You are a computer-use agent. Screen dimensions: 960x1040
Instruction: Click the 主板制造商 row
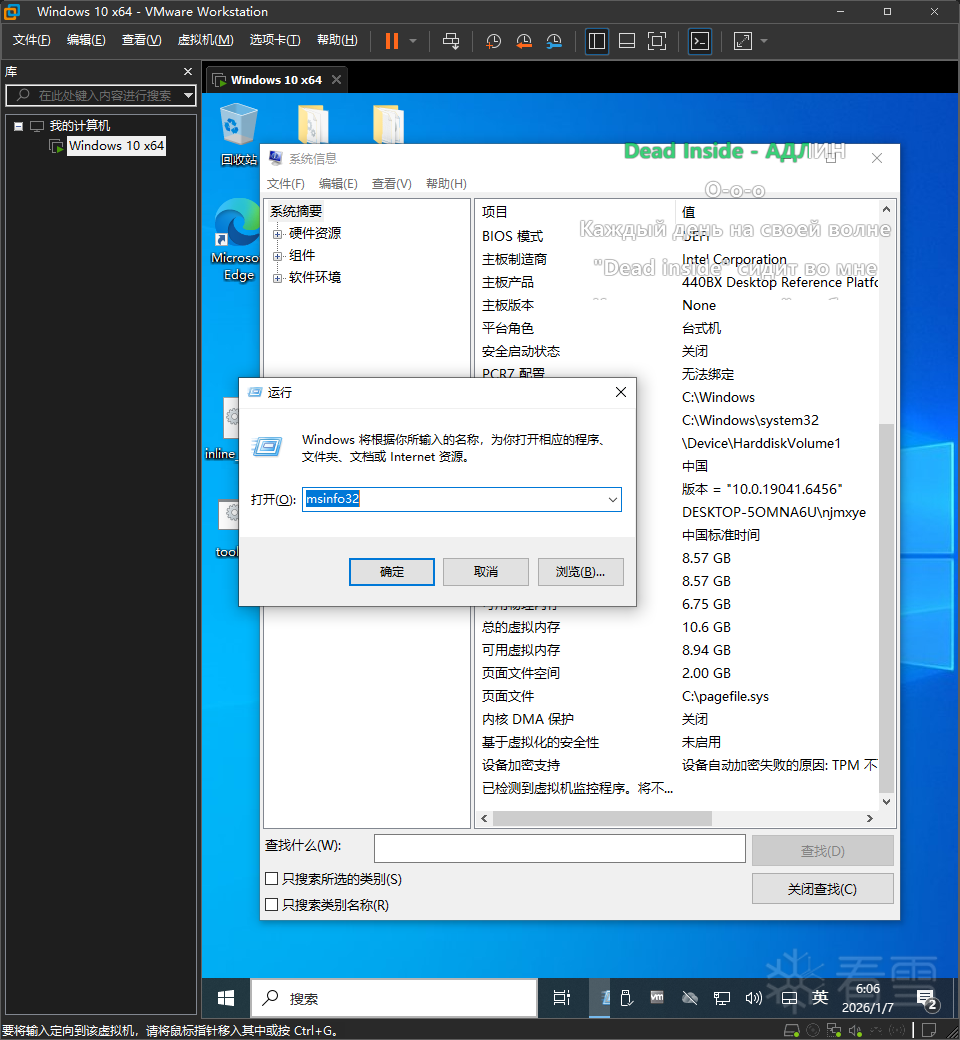coord(677,259)
